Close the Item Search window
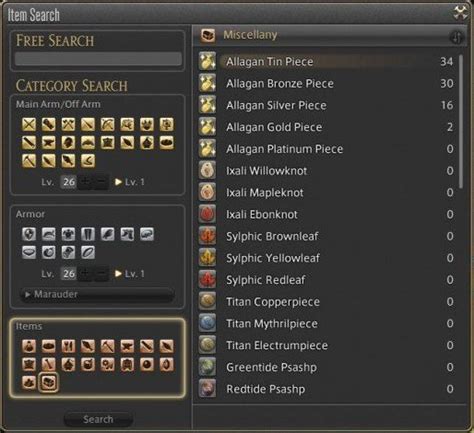 460,13
